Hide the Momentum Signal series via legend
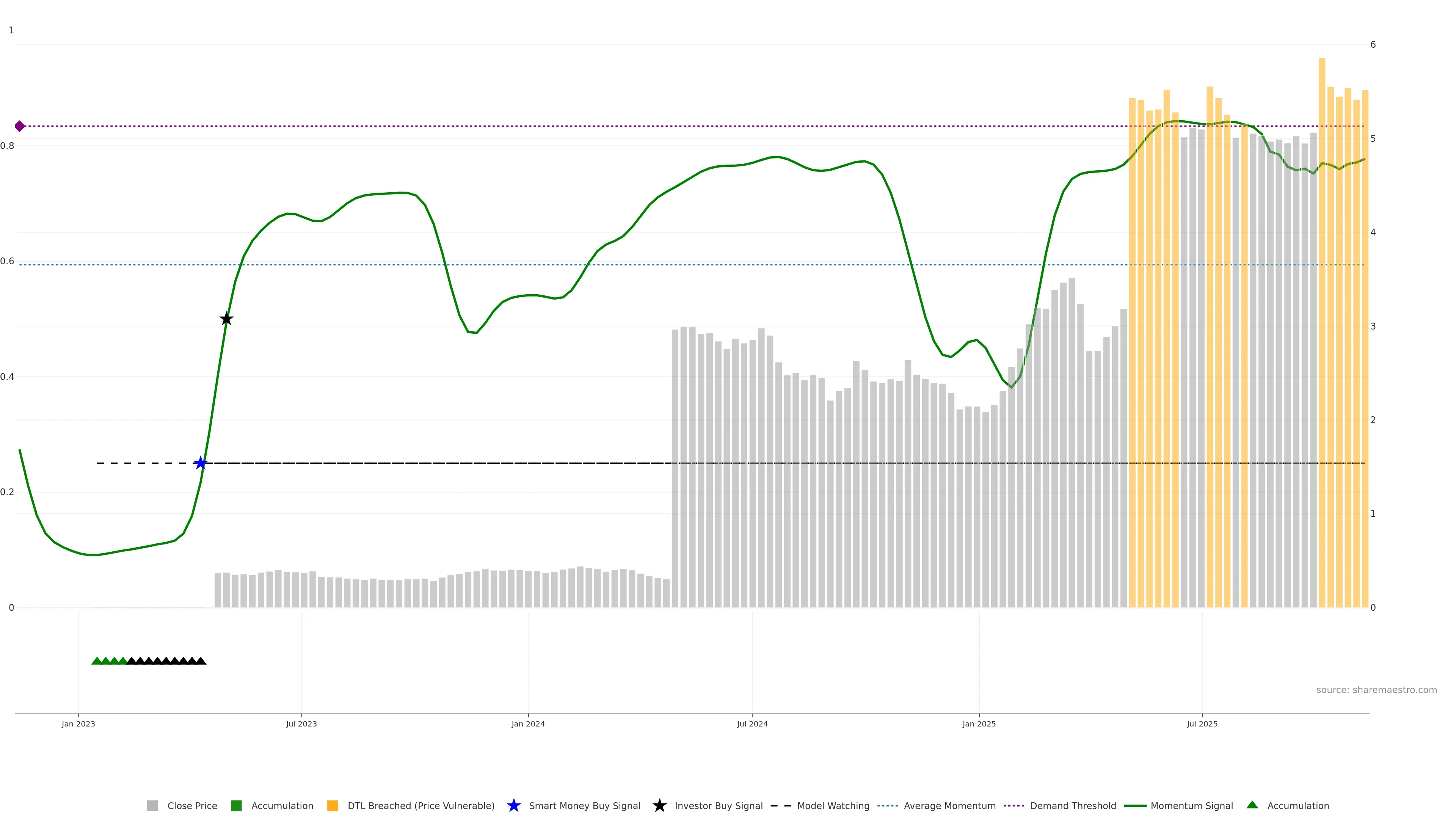This screenshot has width=1456, height=819. click(x=1191, y=806)
